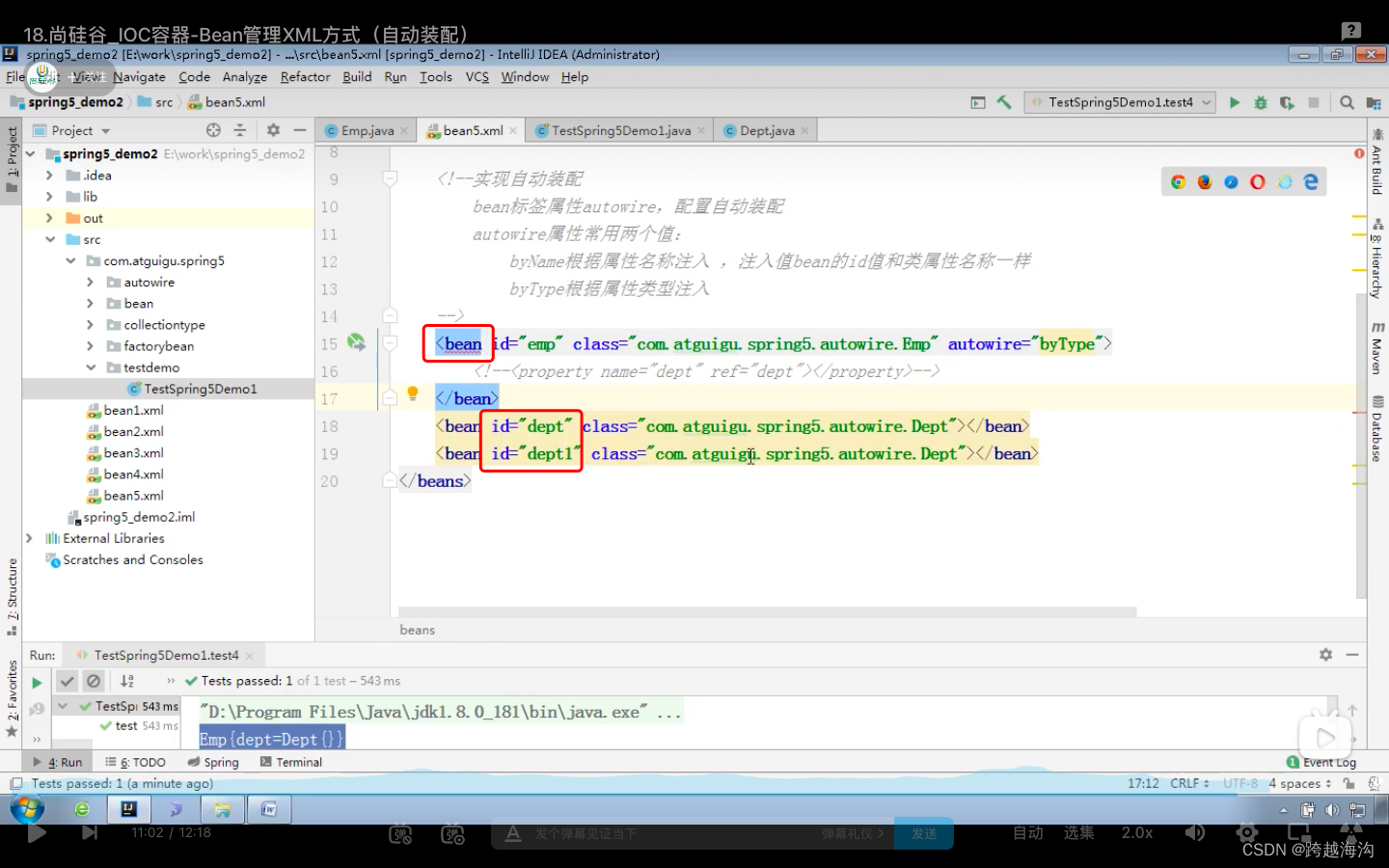Click the Debug bug icon in toolbar
Screen dimensions: 1389x868
[1260, 102]
